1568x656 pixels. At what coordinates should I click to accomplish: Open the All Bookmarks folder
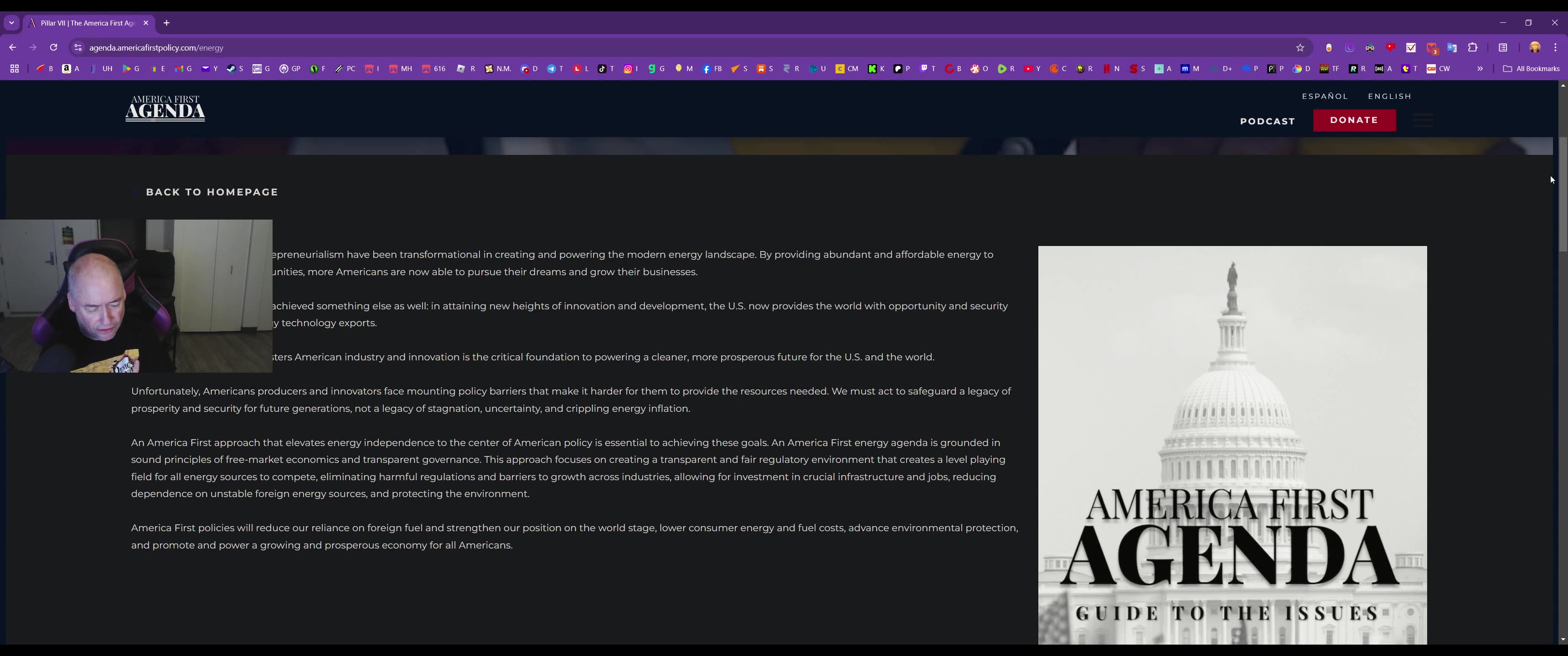pos(1531,69)
